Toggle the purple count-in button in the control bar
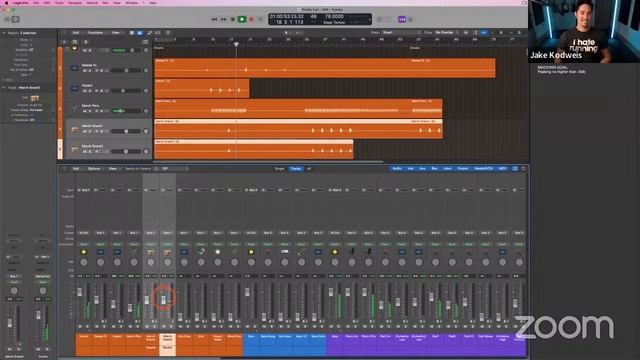The width and height of the screenshot is (640, 360). pos(402,19)
